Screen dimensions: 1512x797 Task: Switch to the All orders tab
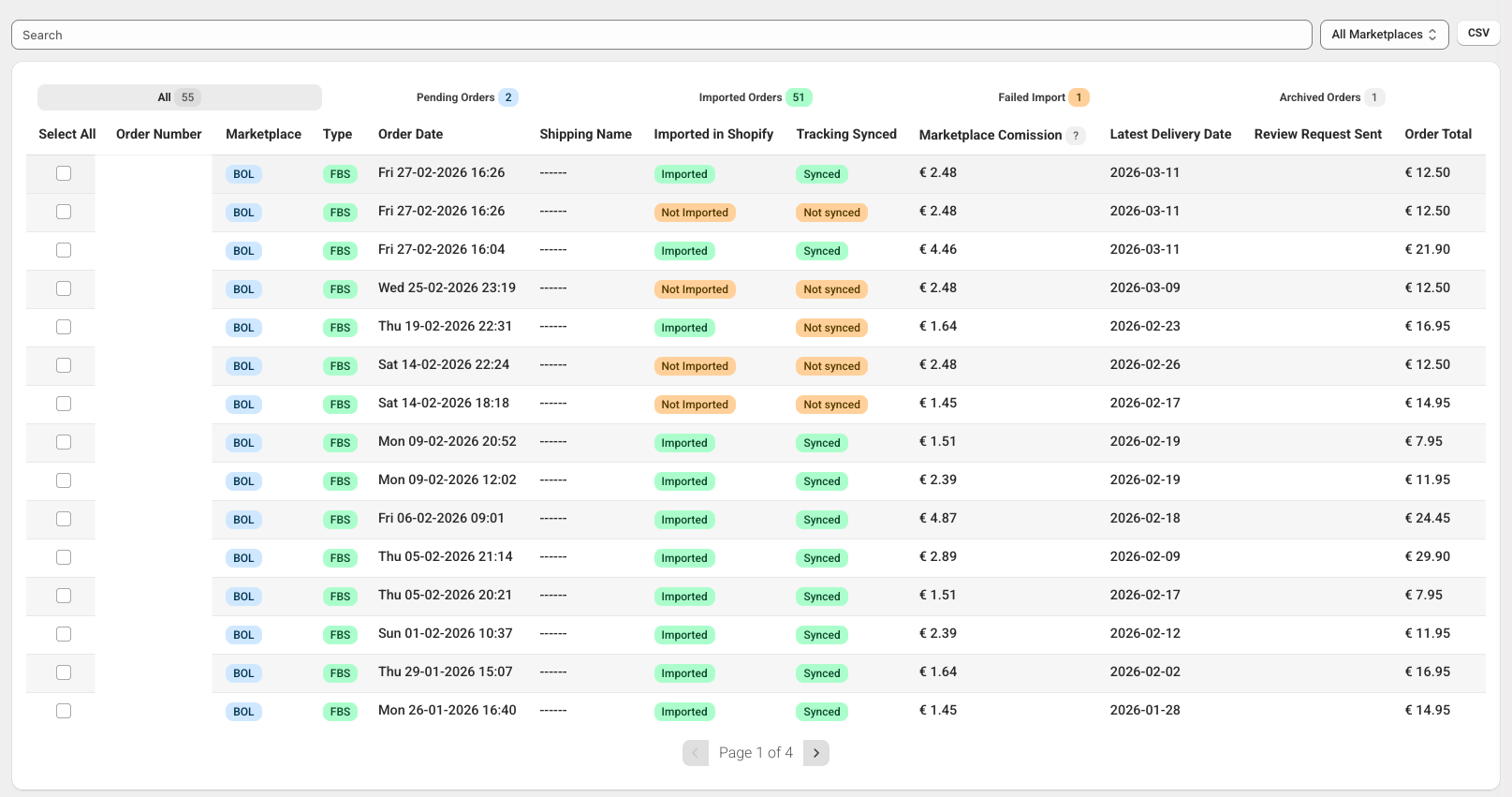coord(180,97)
